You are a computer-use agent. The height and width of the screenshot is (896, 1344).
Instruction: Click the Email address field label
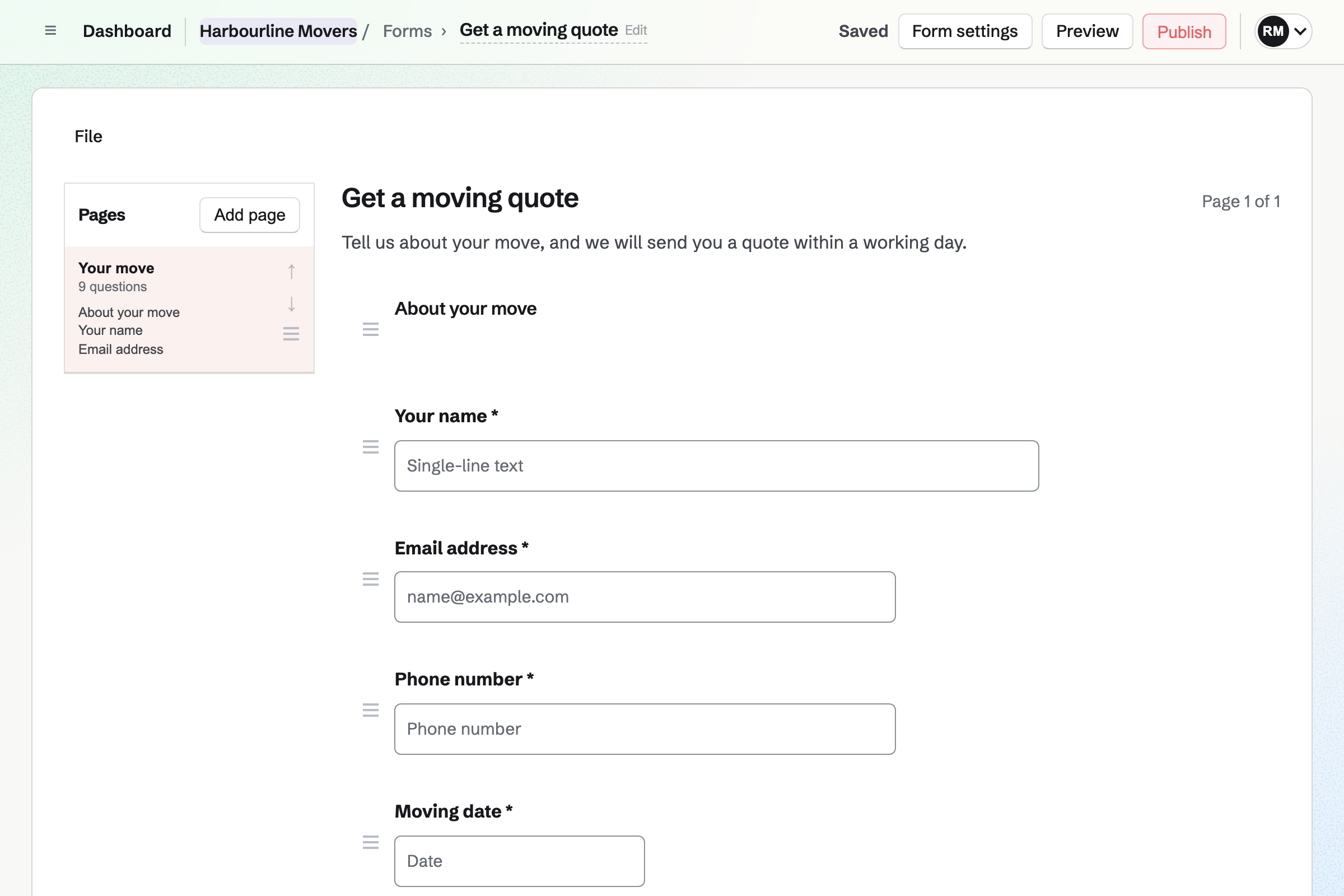coord(461,548)
